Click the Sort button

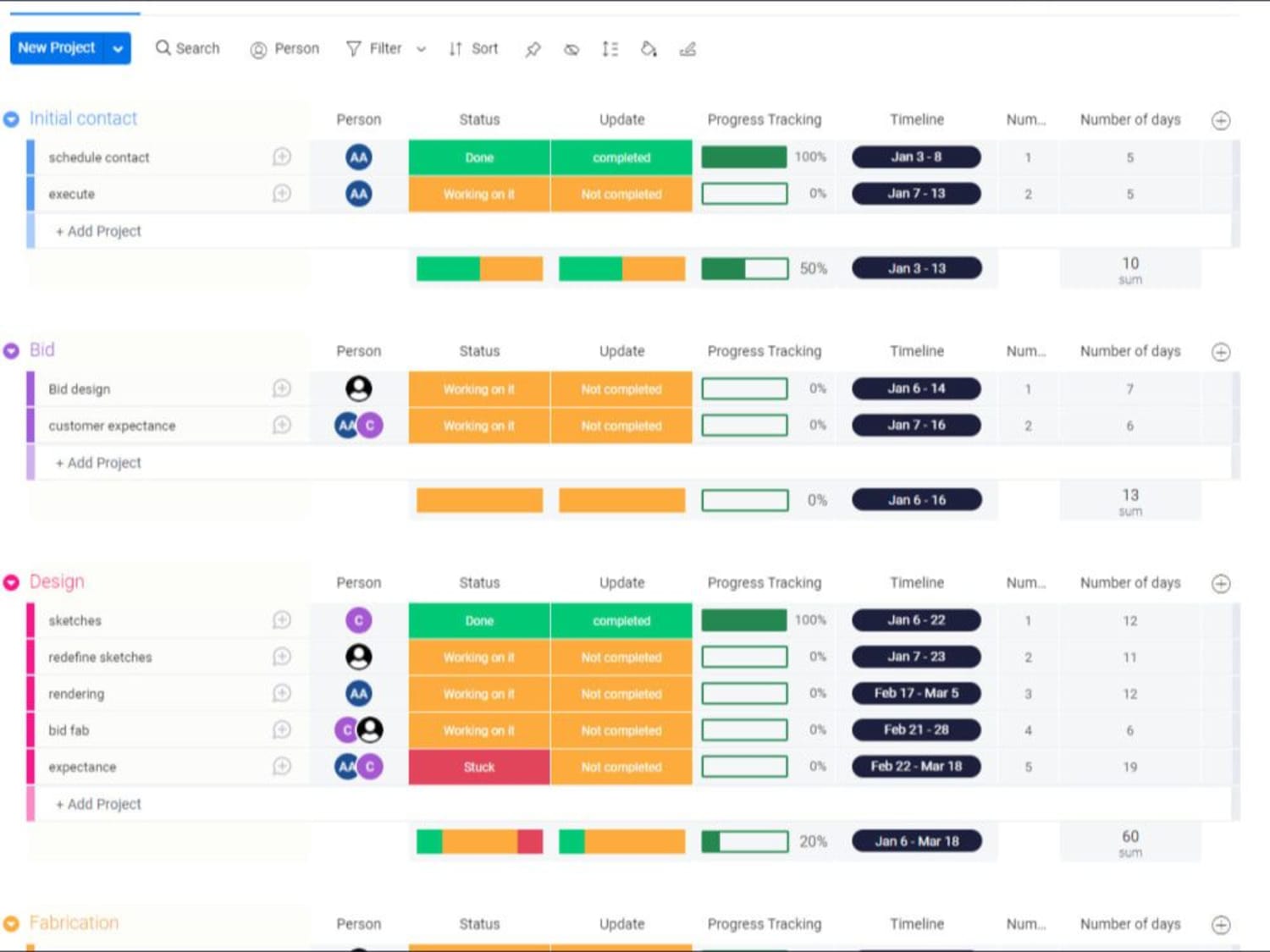pos(473,49)
